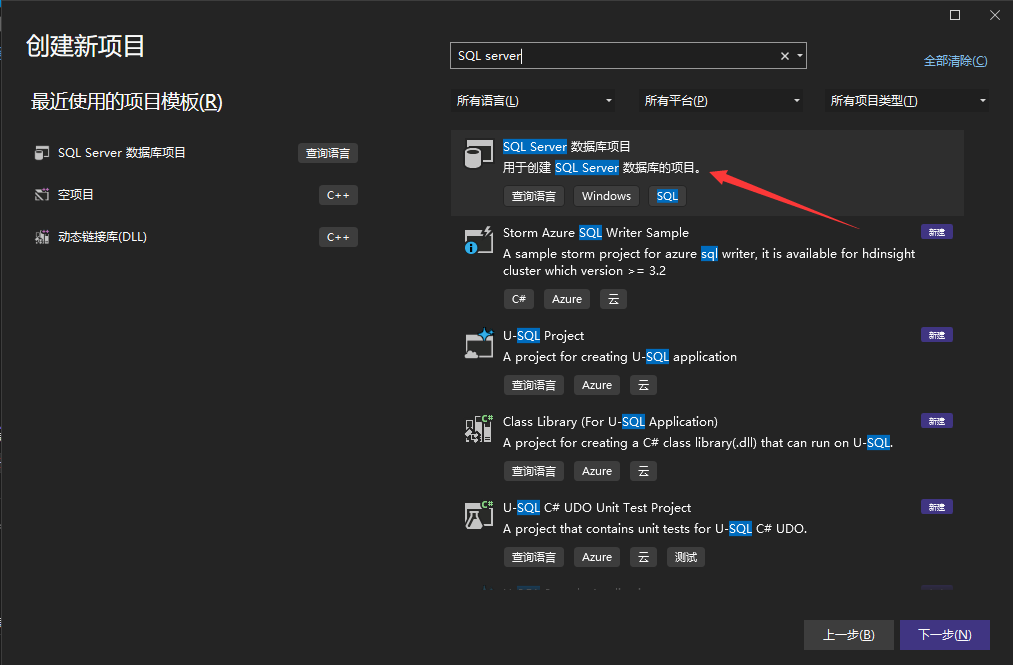Clear the search box with the X icon
The height and width of the screenshot is (665, 1013).
click(x=785, y=56)
